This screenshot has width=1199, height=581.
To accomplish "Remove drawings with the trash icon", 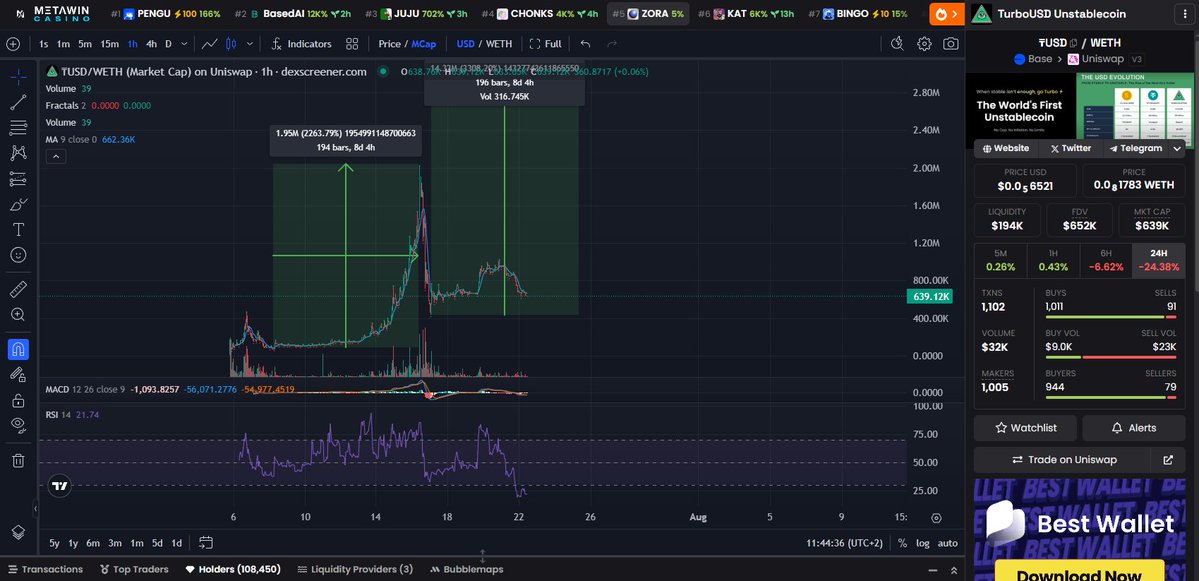I will coord(18,460).
